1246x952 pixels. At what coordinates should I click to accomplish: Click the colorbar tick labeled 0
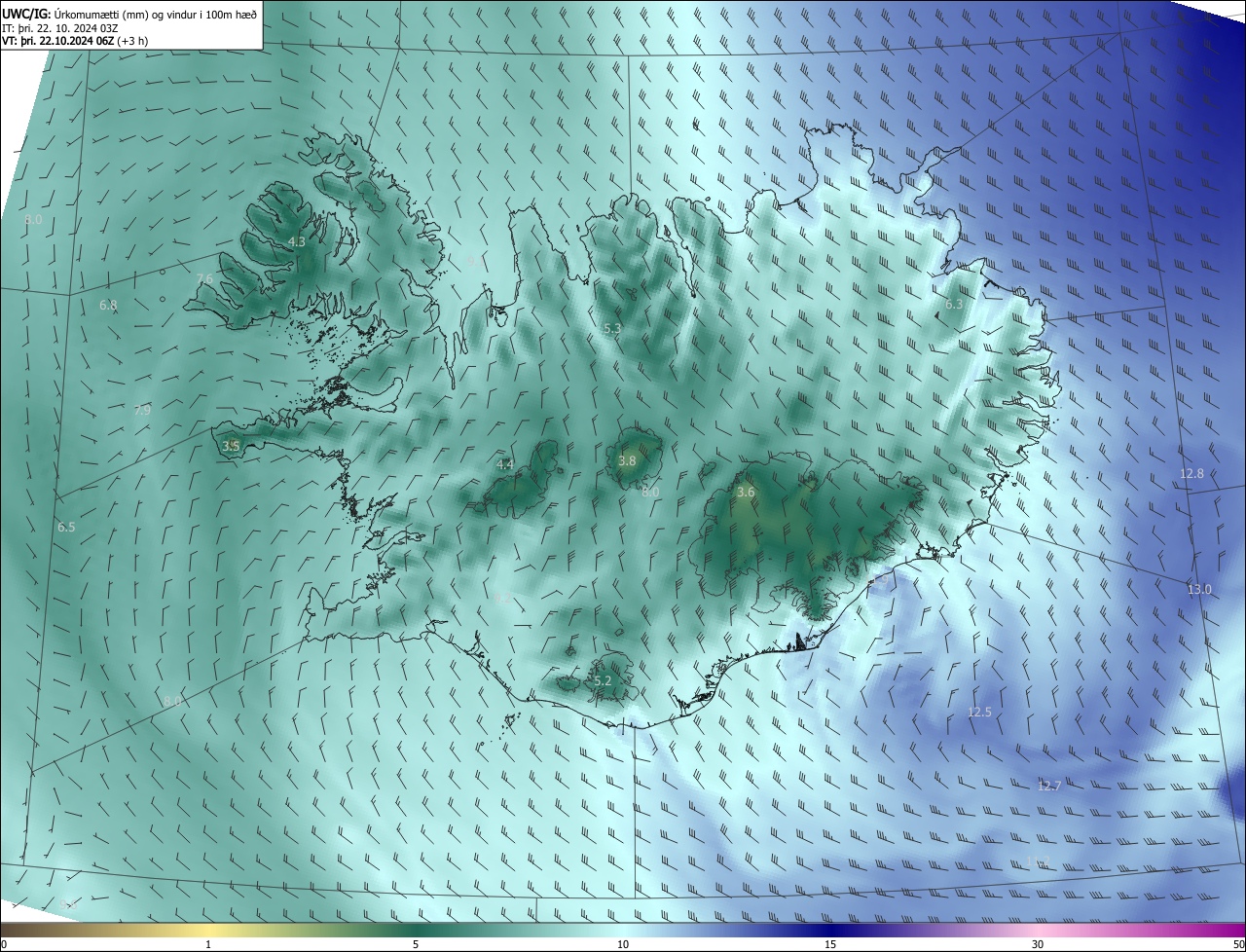tap(4, 944)
